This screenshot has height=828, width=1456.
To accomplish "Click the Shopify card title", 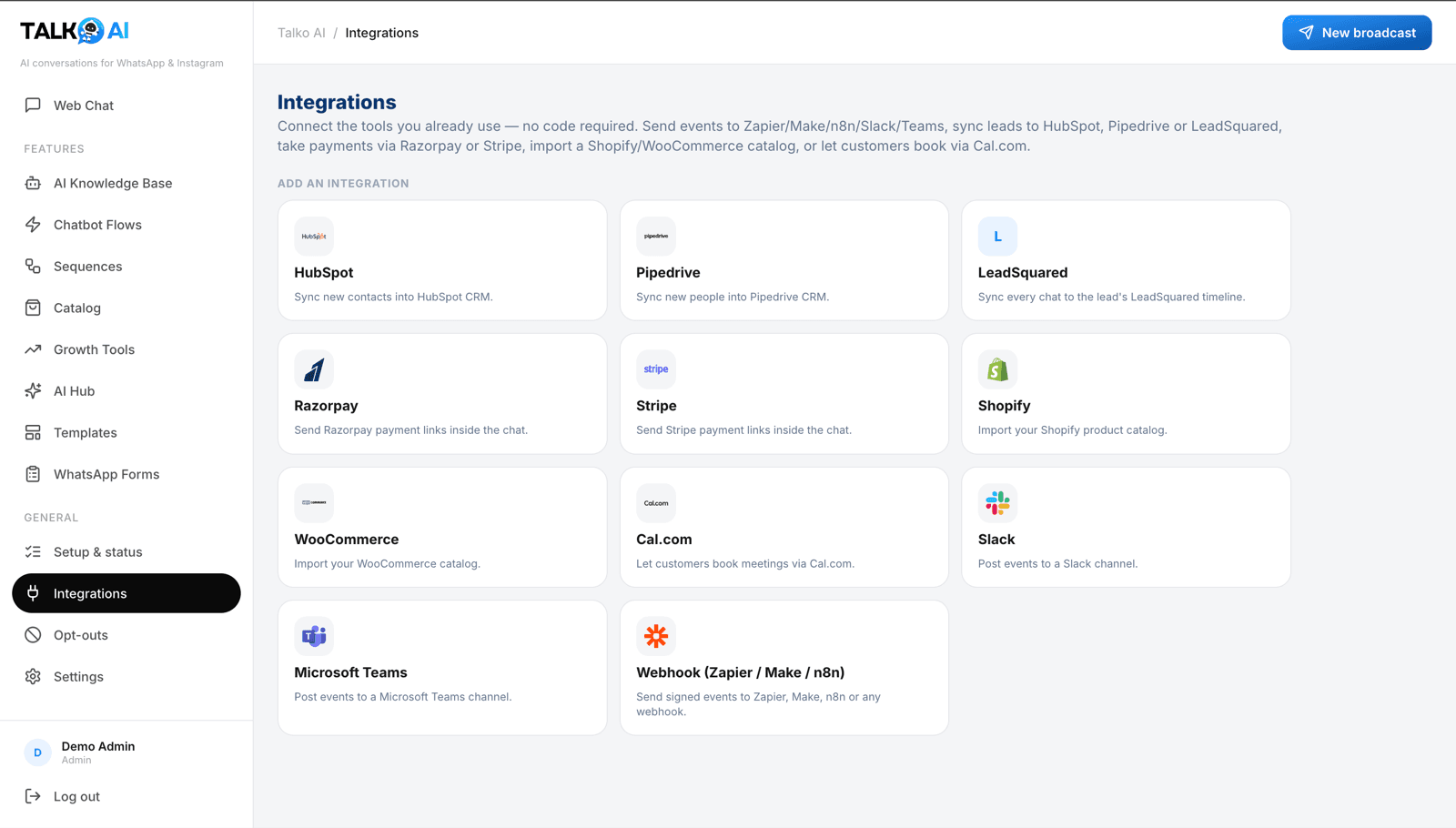I will click(1004, 406).
